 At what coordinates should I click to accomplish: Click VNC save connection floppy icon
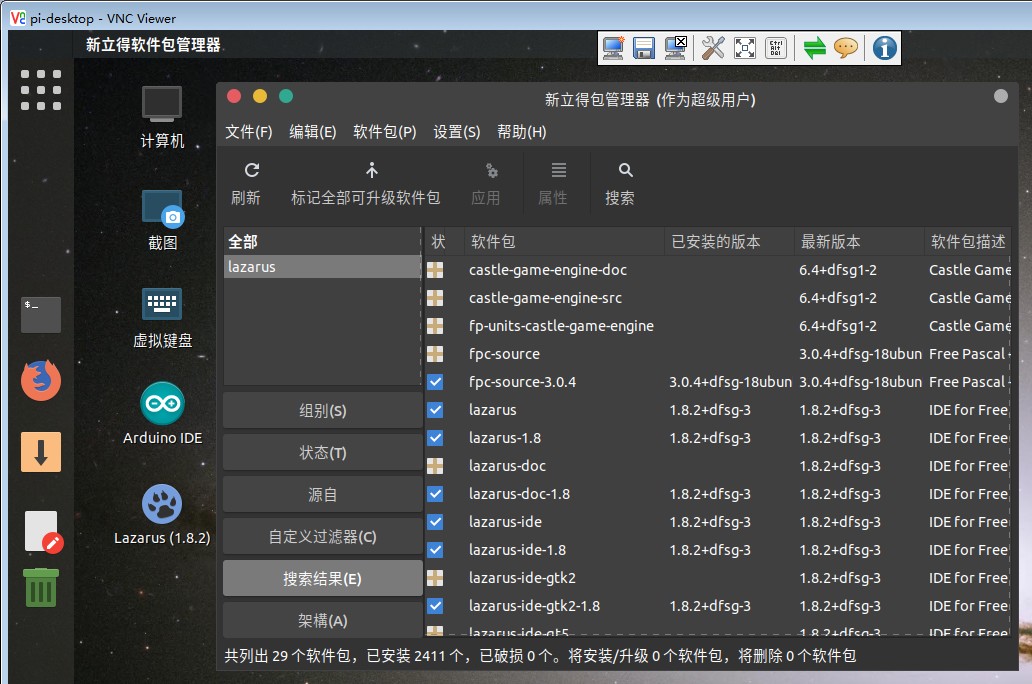coord(644,48)
